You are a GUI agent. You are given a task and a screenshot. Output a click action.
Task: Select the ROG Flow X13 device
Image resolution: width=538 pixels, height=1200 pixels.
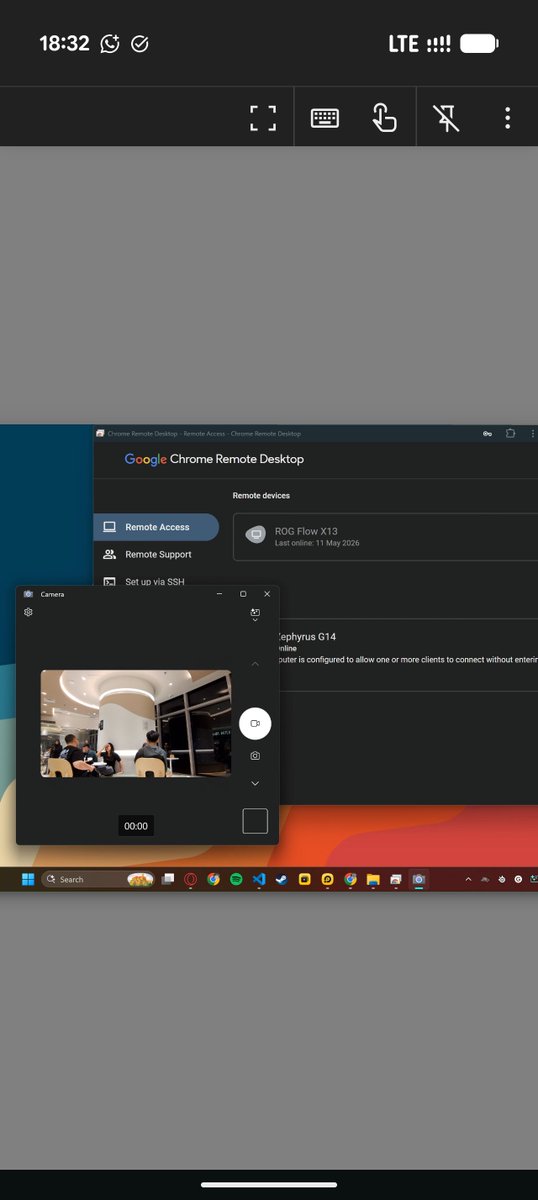coord(386,537)
